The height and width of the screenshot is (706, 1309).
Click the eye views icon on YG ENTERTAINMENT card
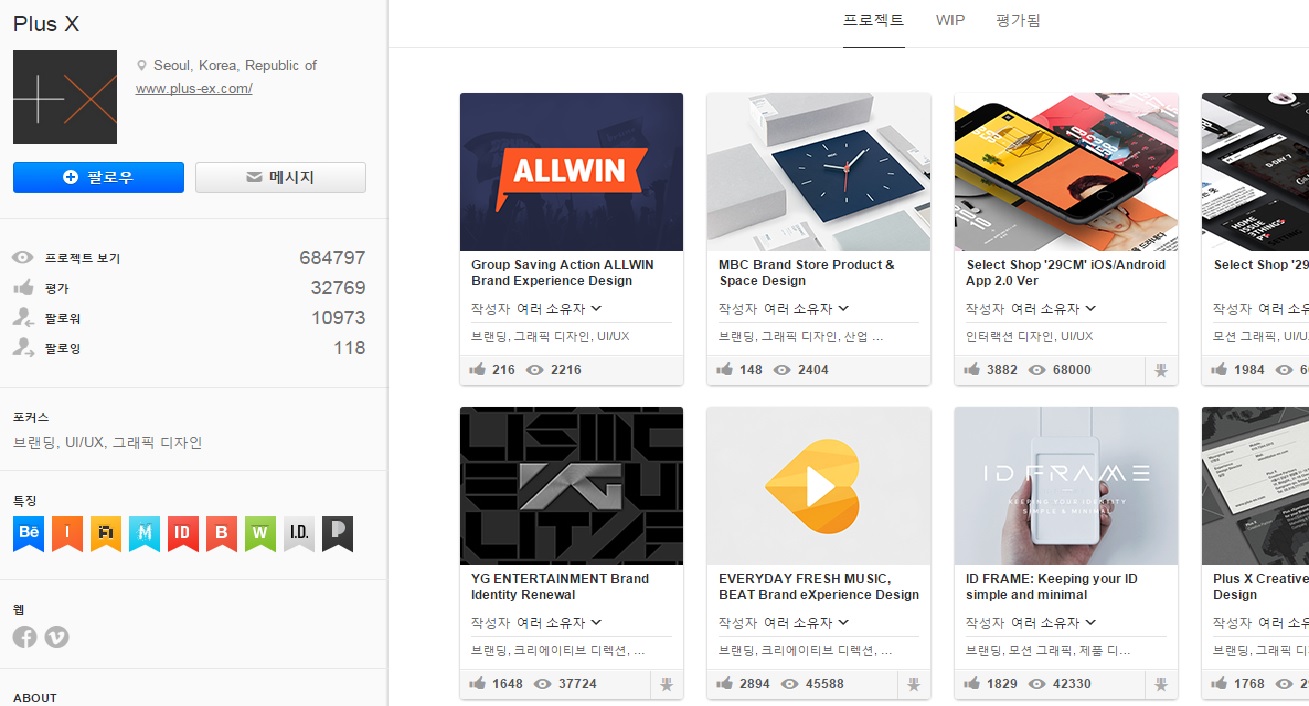(543, 684)
